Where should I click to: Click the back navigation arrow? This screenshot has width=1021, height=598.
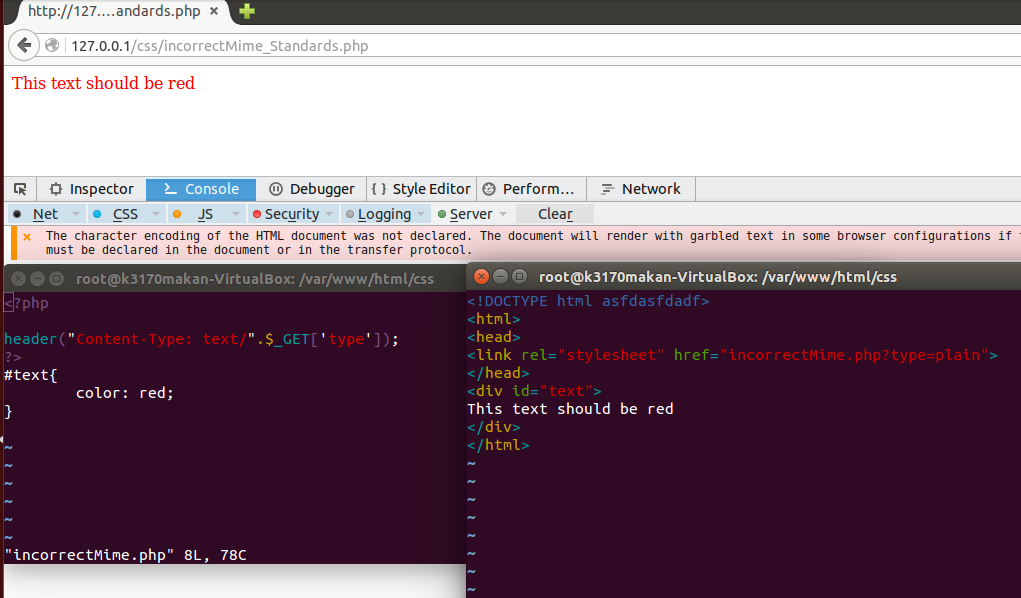click(x=22, y=45)
